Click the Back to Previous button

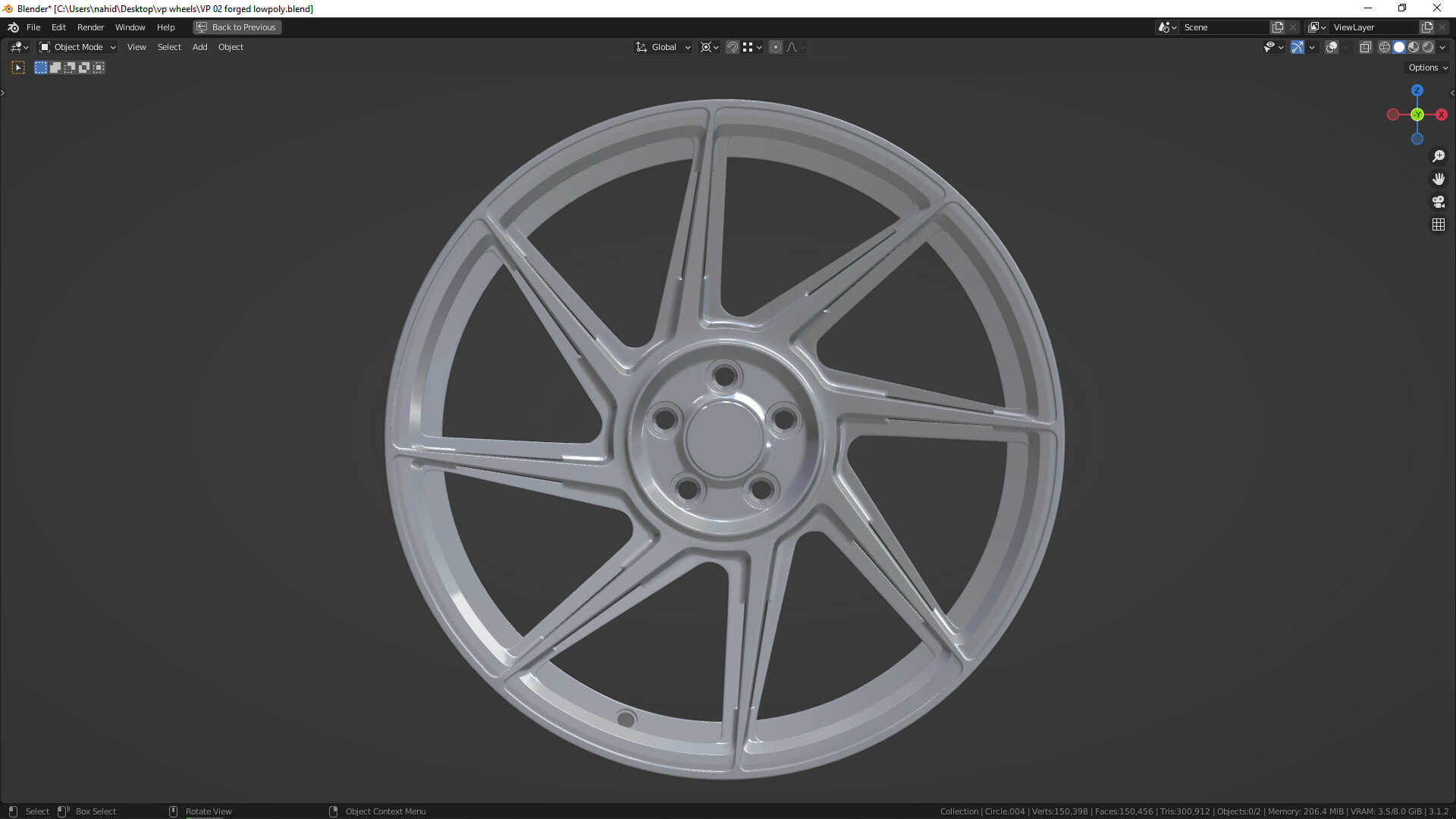(x=237, y=27)
